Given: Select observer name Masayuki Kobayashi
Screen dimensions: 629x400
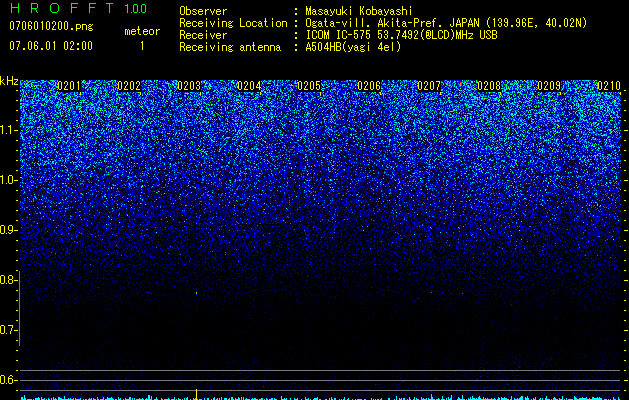Looking at the screenshot, I should pyautogui.click(x=359, y=11).
